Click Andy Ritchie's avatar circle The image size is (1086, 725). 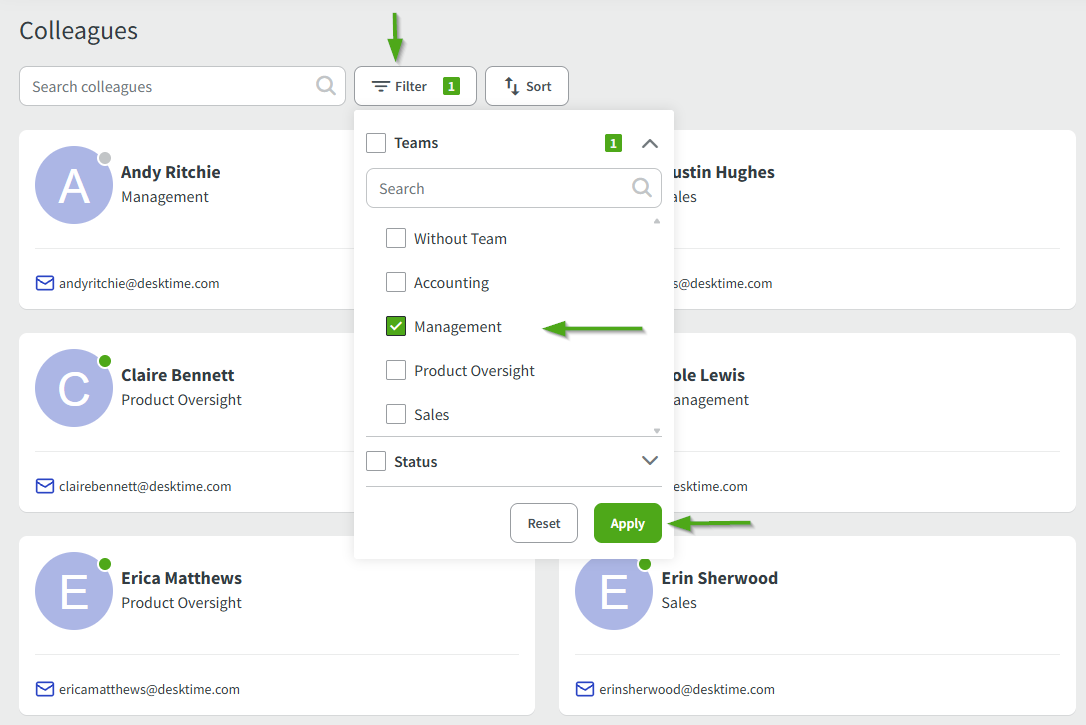(x=73, y=185)
